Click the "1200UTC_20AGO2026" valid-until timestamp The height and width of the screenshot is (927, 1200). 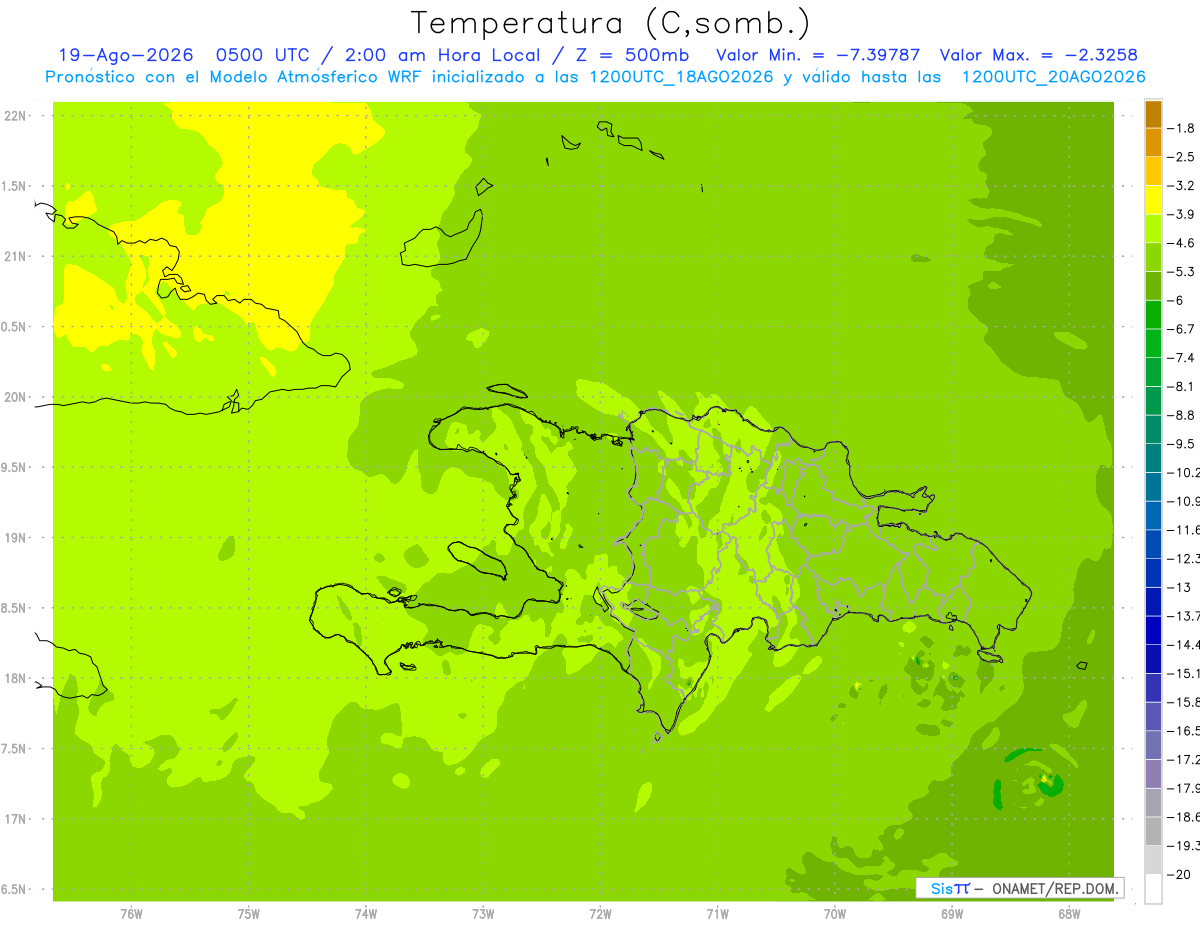coord(1053,77)
